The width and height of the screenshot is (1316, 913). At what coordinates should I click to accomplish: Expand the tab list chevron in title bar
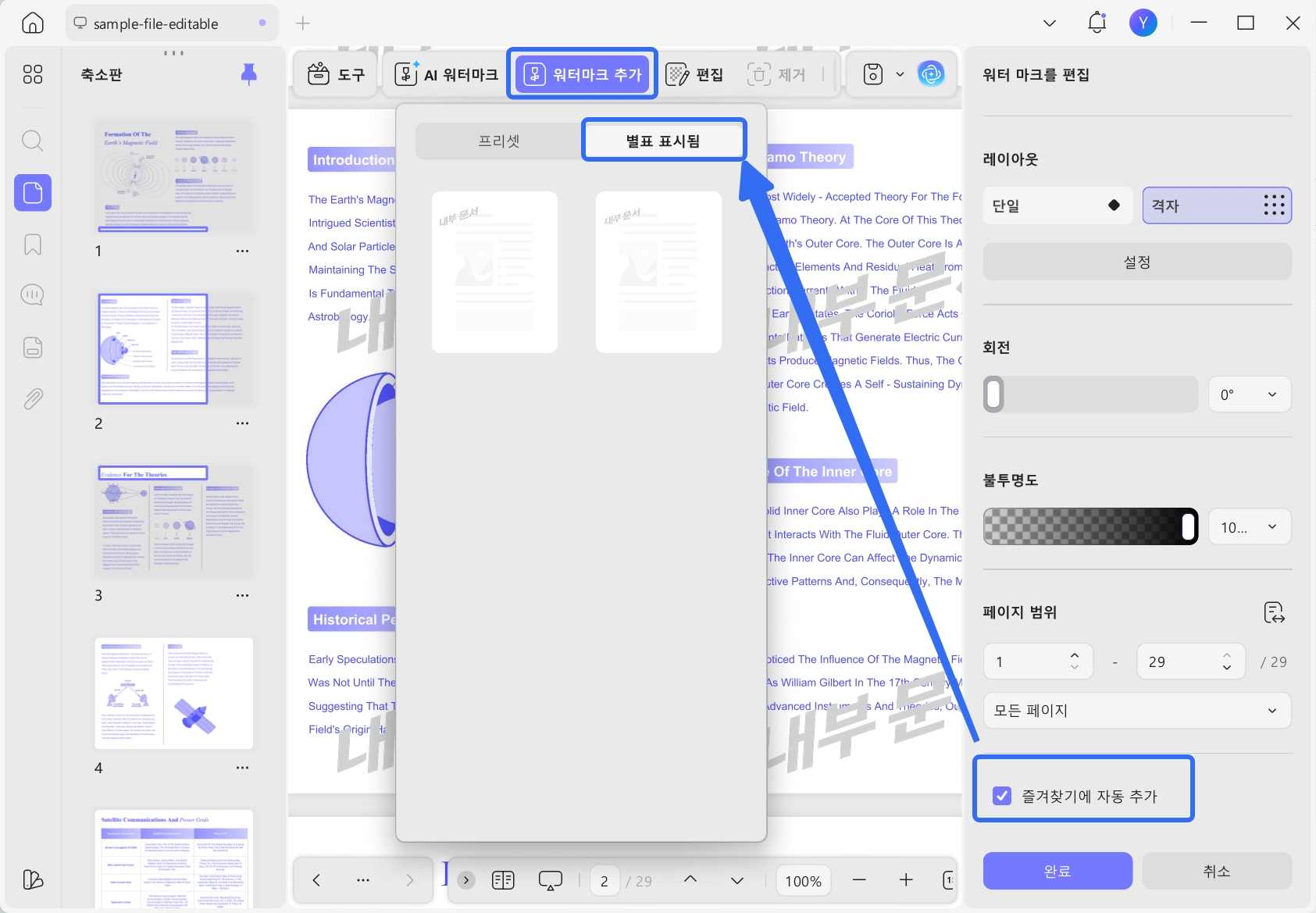[1050, 23]
